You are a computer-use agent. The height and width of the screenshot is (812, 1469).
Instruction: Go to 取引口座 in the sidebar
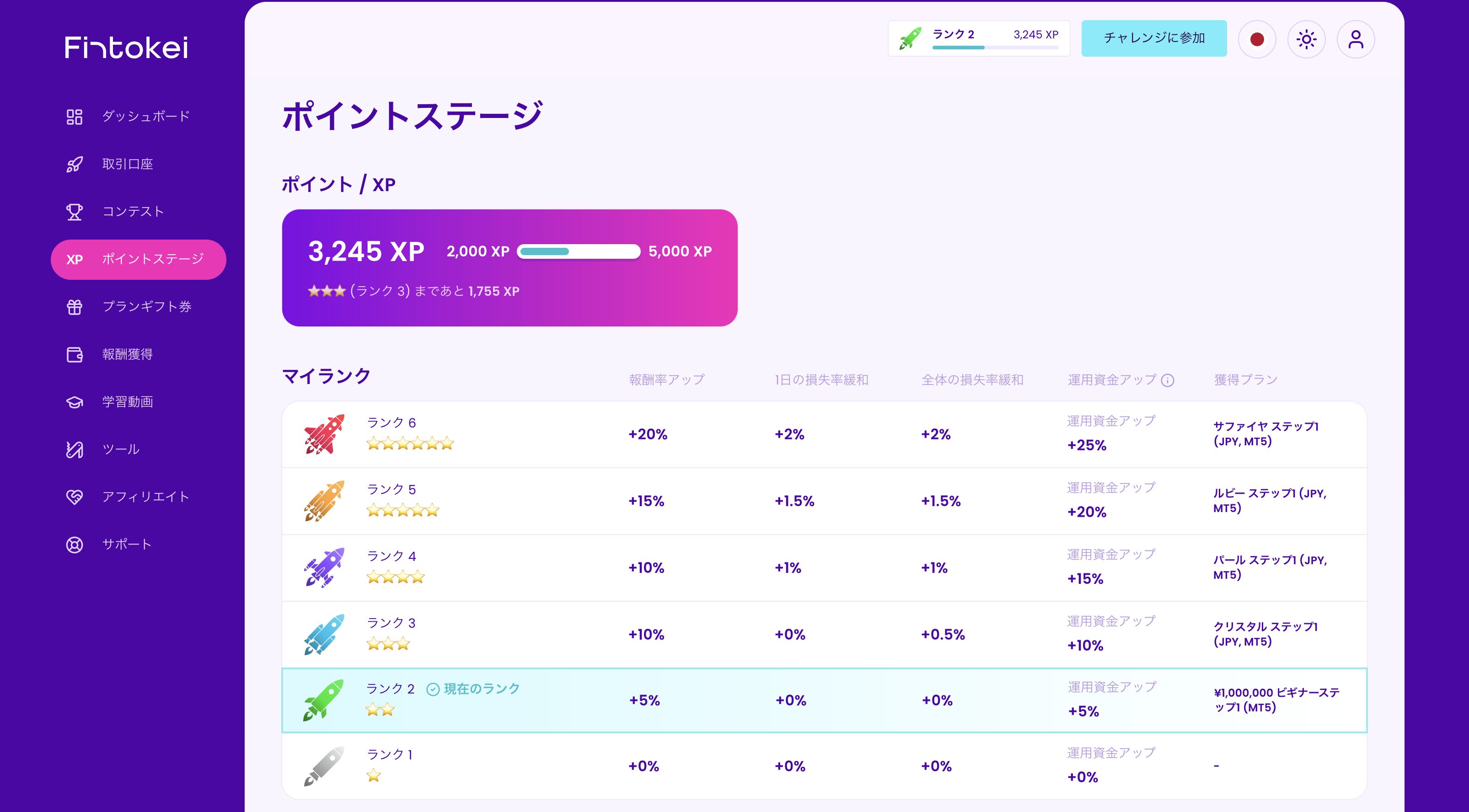[127, 164]
